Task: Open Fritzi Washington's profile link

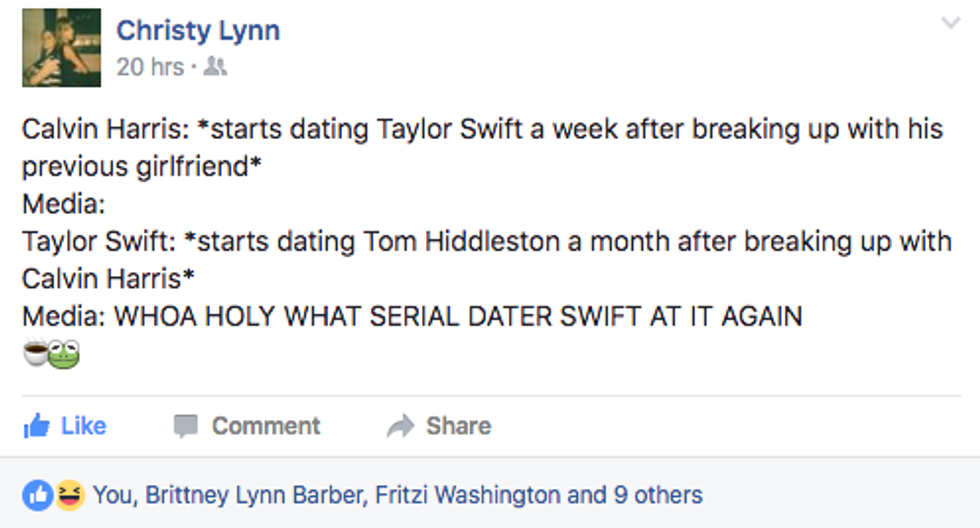Action: coord(468,494)
